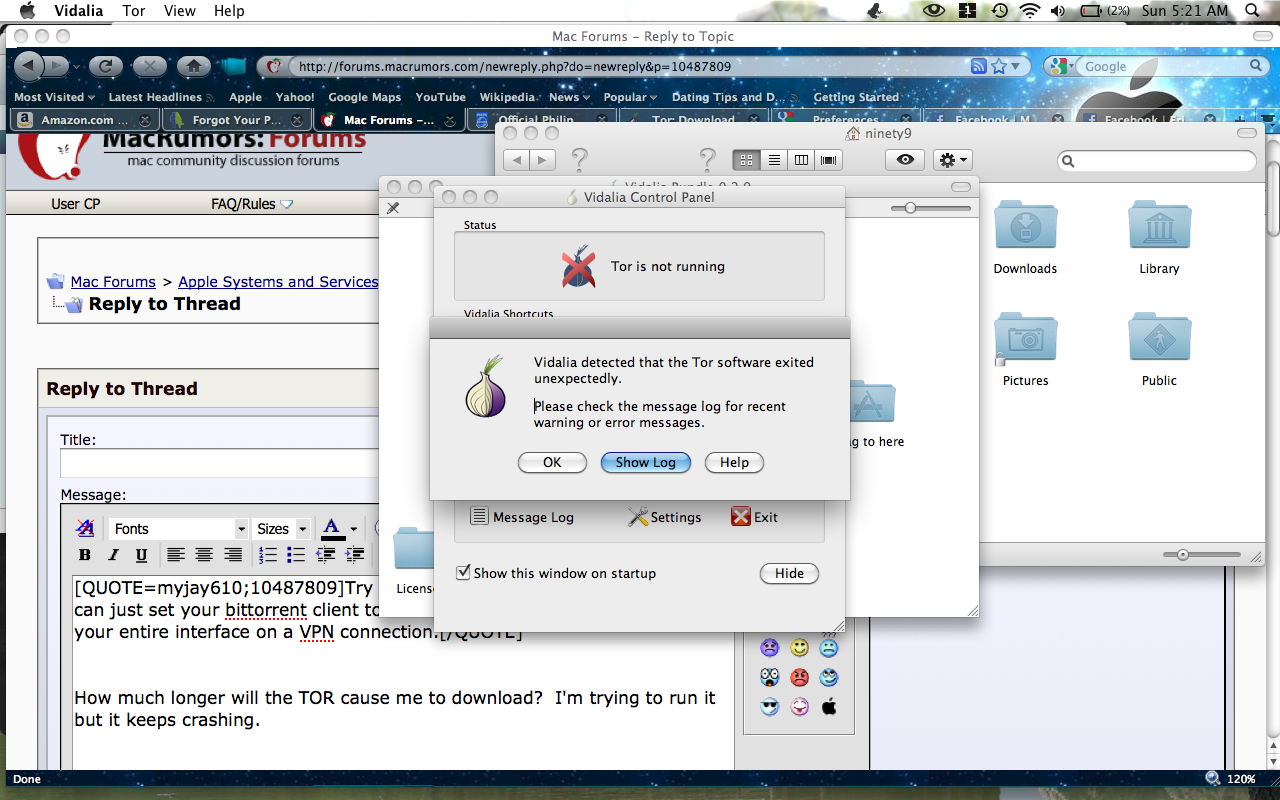This screenshot has width=1280, height=800.
Task: Click the Time Machine menu bar icon
Action: click(x=999, y=10)
